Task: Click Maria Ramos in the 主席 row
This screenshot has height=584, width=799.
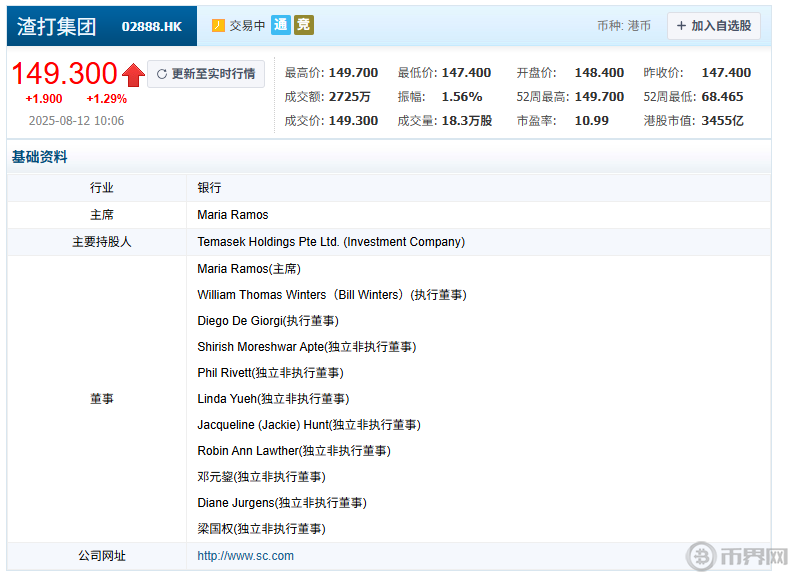Action: point(233,215)
